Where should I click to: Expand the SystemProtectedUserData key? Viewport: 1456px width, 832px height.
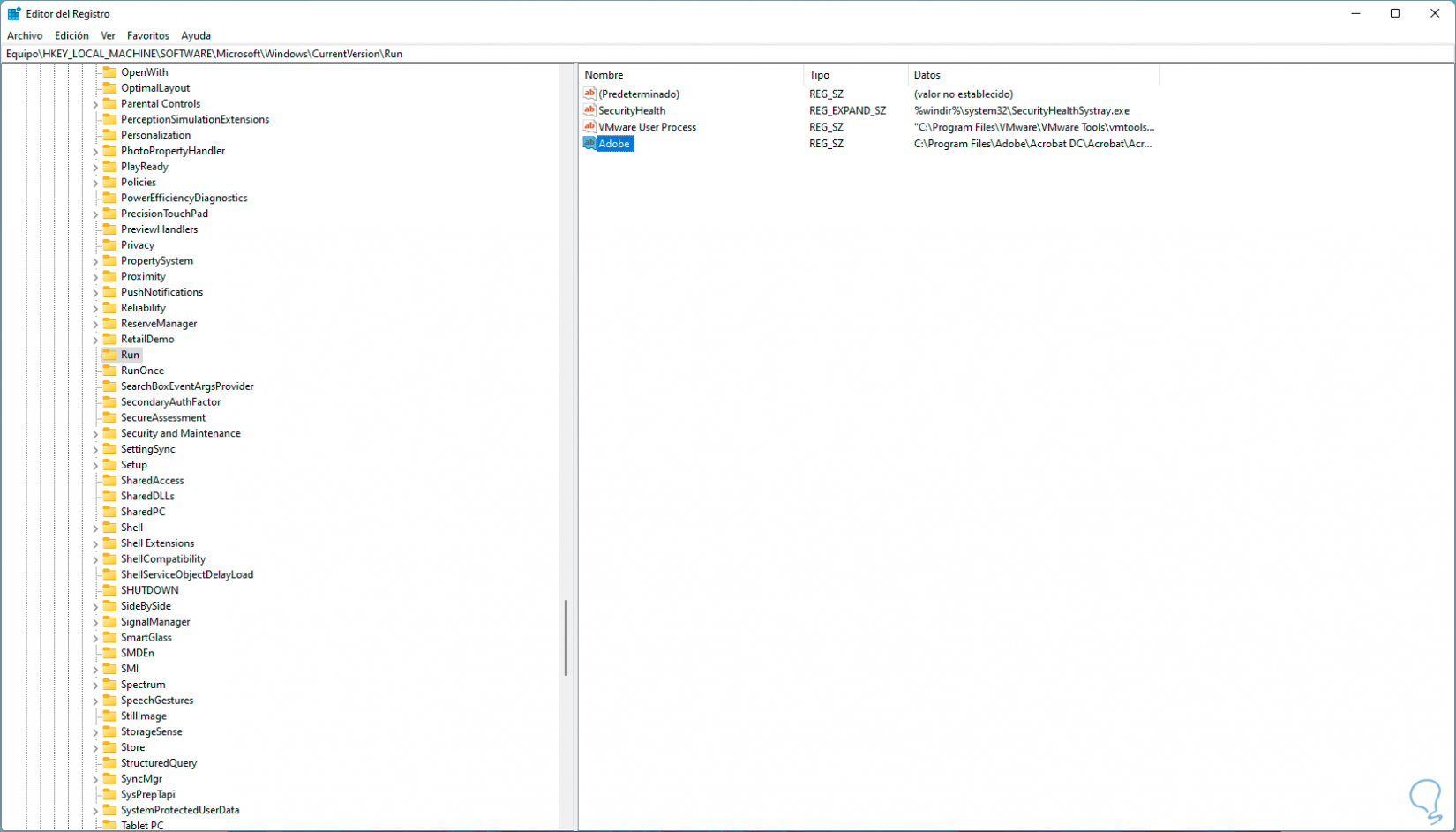(x=95, y=810)
